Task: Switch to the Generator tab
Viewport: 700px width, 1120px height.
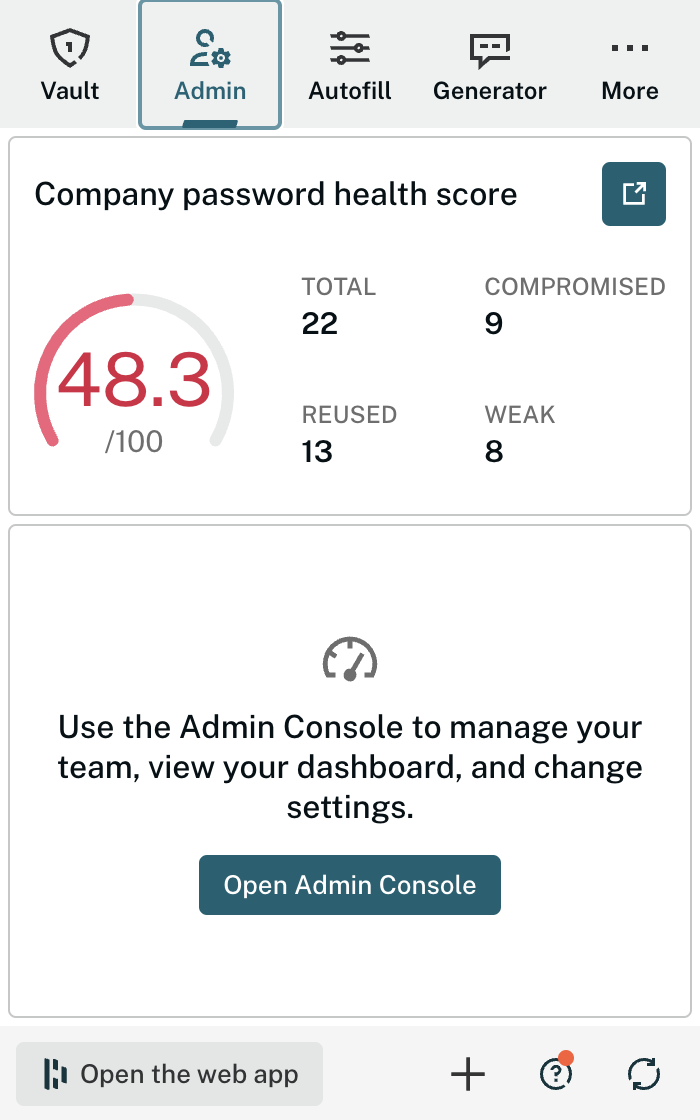Action: click(489, 65)
